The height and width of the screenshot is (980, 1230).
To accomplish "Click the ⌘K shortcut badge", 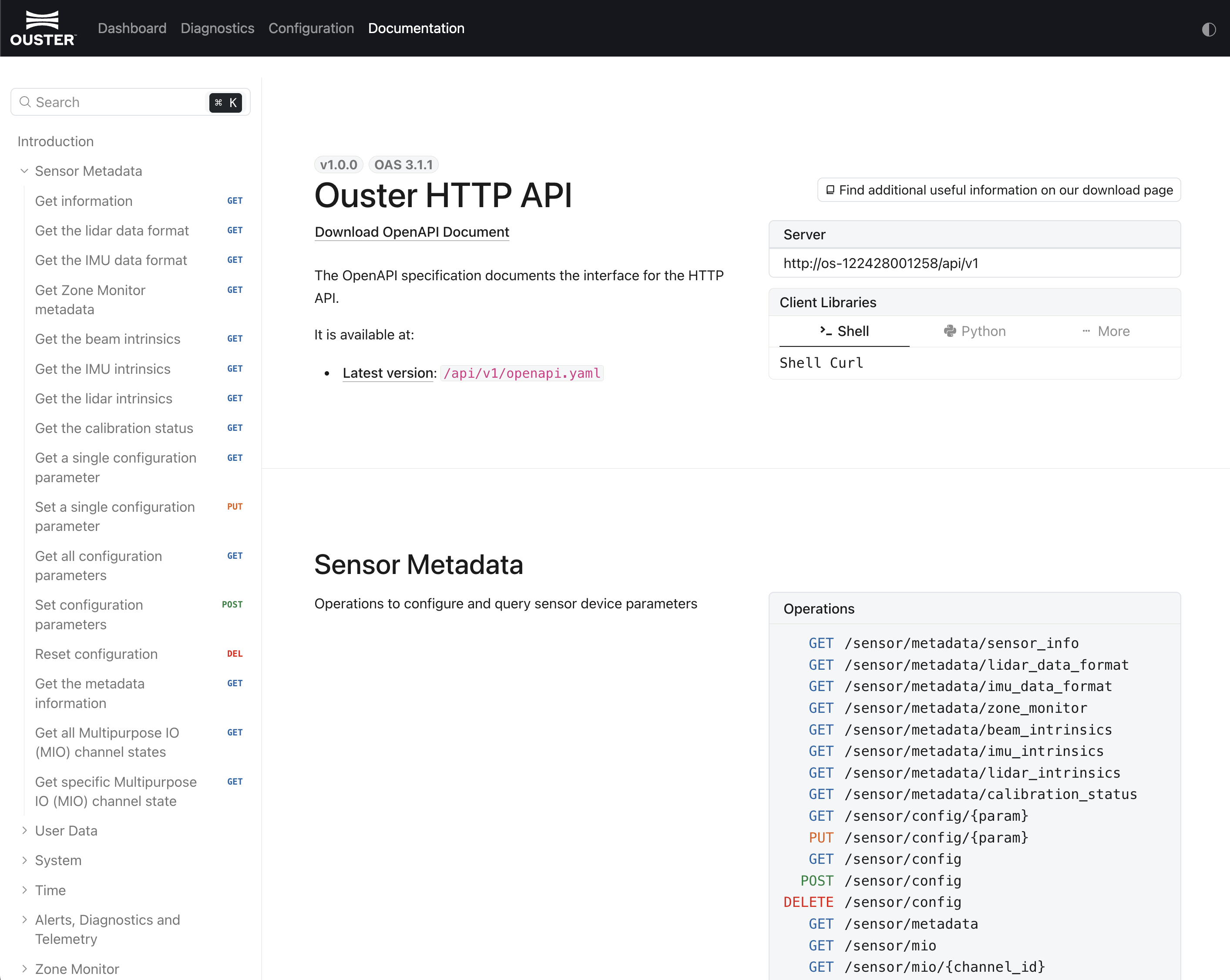I will pos(225,103).
